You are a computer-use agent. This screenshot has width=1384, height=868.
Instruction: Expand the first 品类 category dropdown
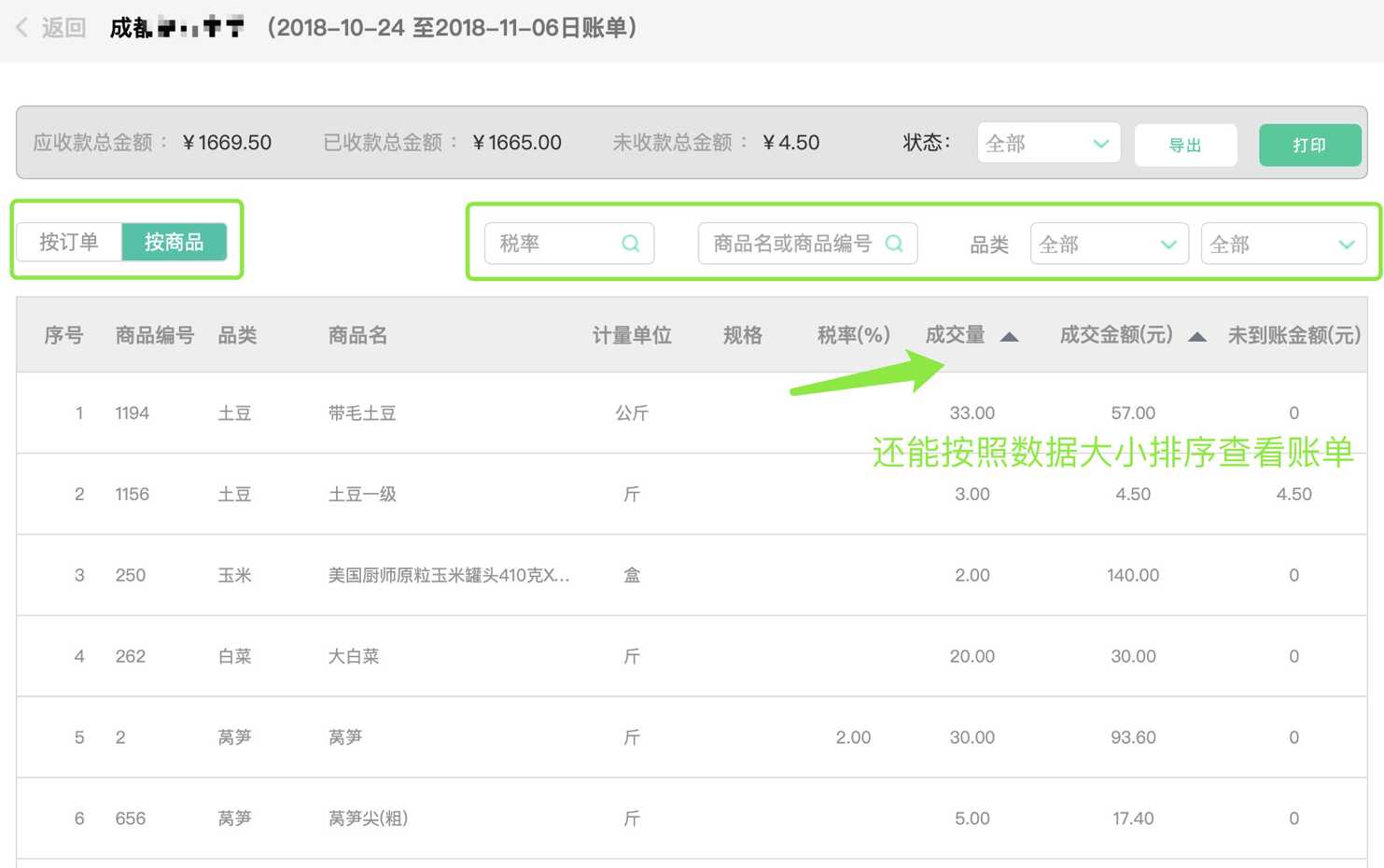[1109, 245]
